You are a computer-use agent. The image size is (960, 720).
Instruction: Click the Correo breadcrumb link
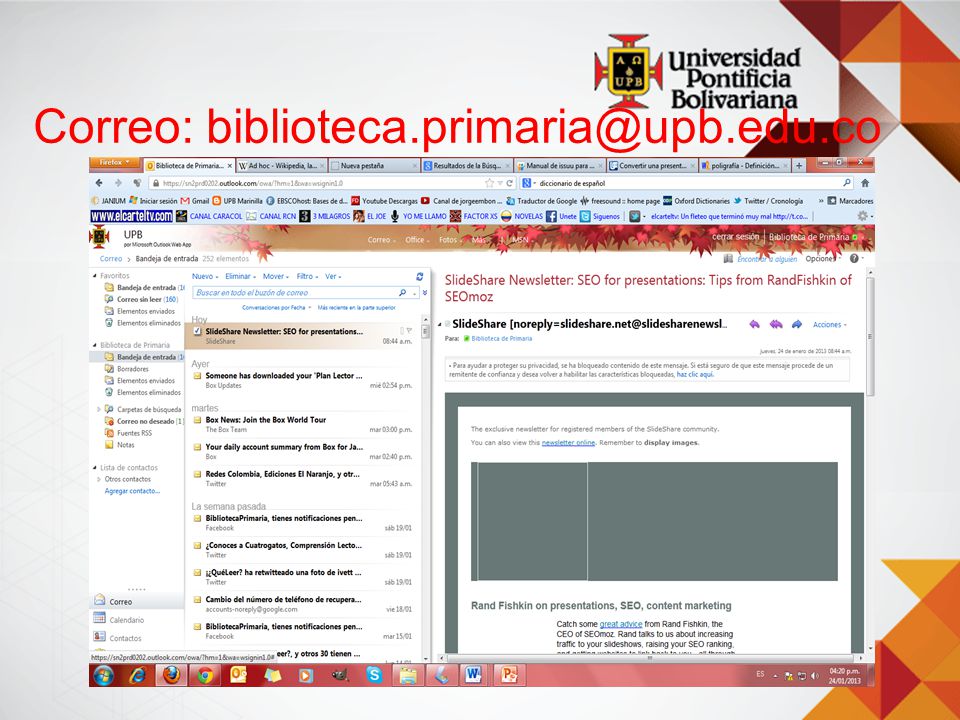(x=111, y=258)
